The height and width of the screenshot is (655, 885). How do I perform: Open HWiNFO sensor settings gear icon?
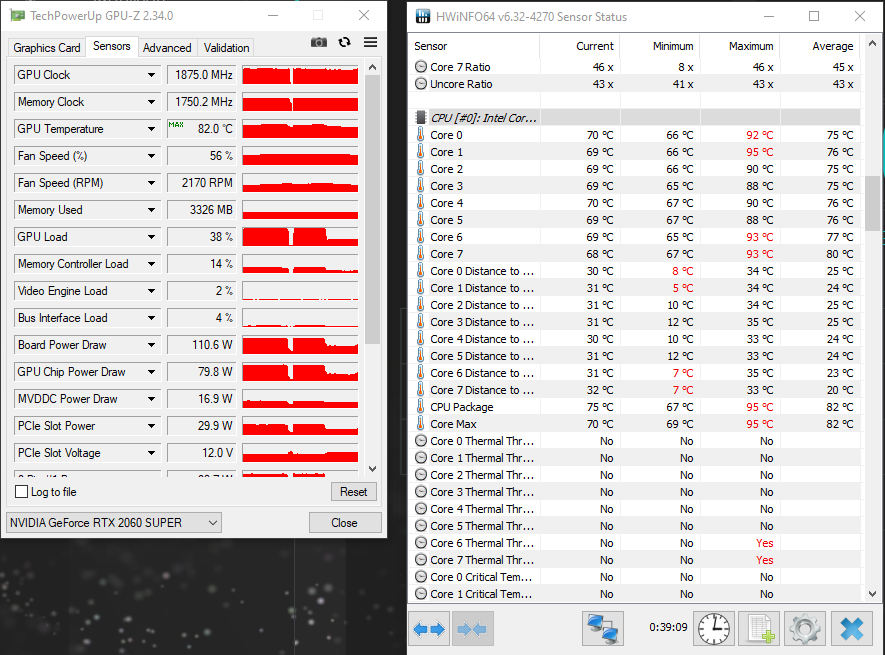(805, 628)
